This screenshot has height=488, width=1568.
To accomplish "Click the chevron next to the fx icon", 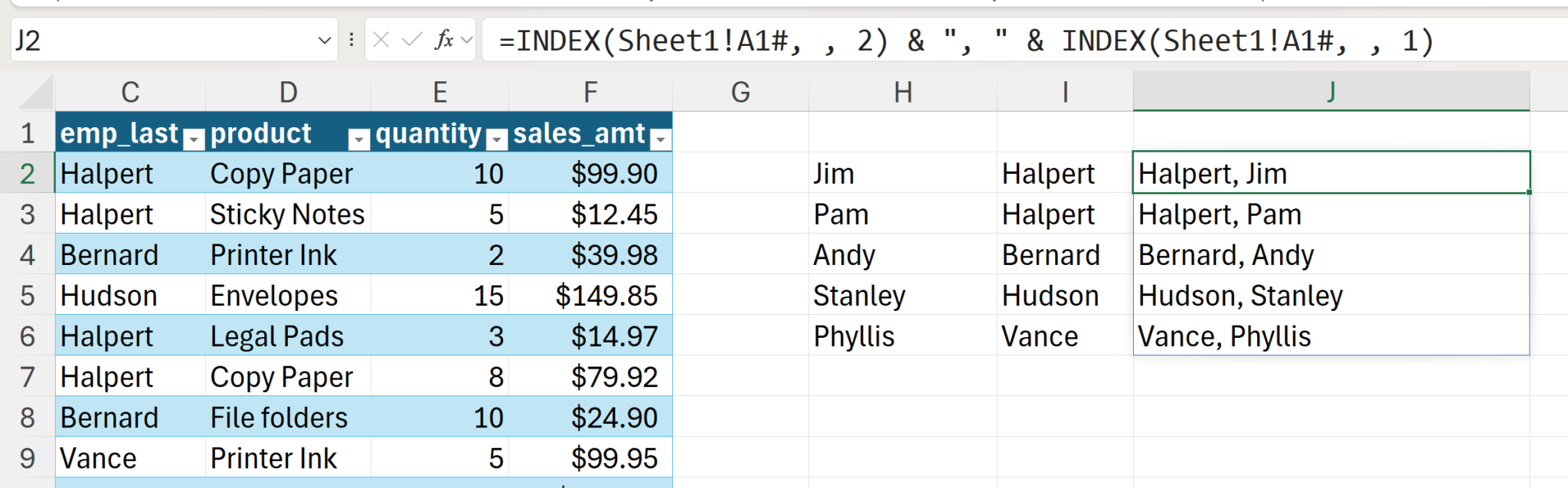I will click(x=467, y=40).
